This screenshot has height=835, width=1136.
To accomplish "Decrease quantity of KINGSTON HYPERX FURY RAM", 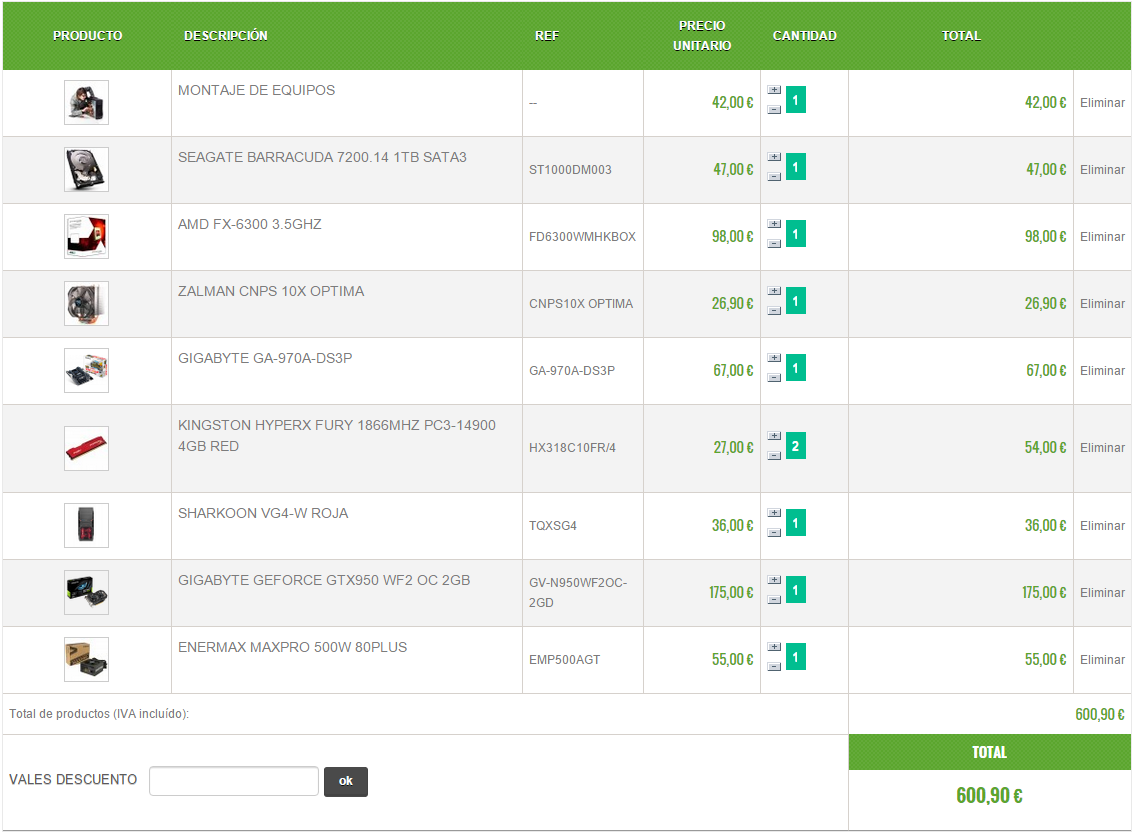I will tap(774, 456).
